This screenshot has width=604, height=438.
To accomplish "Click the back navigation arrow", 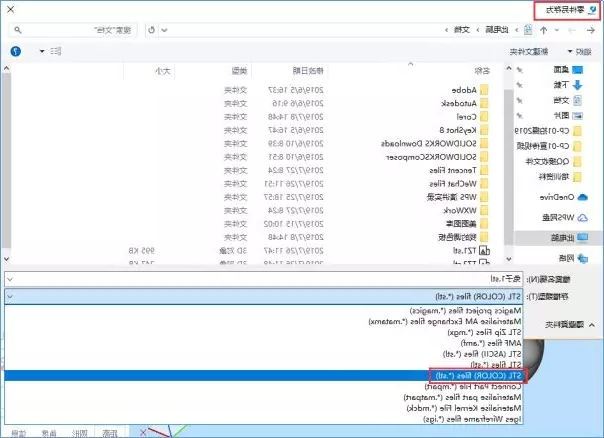I will point(591,30).
